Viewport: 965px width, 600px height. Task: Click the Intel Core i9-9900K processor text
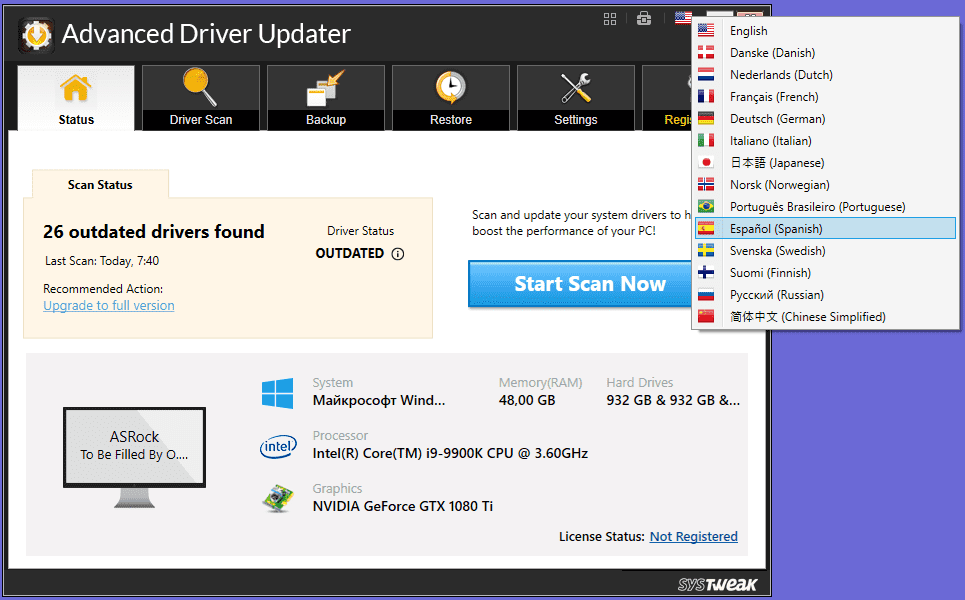450,454
